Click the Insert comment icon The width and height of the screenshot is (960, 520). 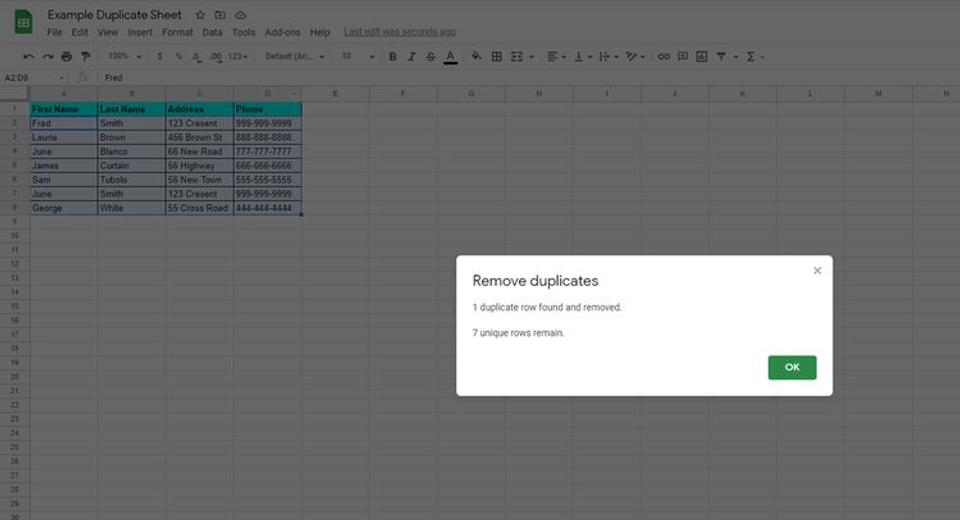683,56
